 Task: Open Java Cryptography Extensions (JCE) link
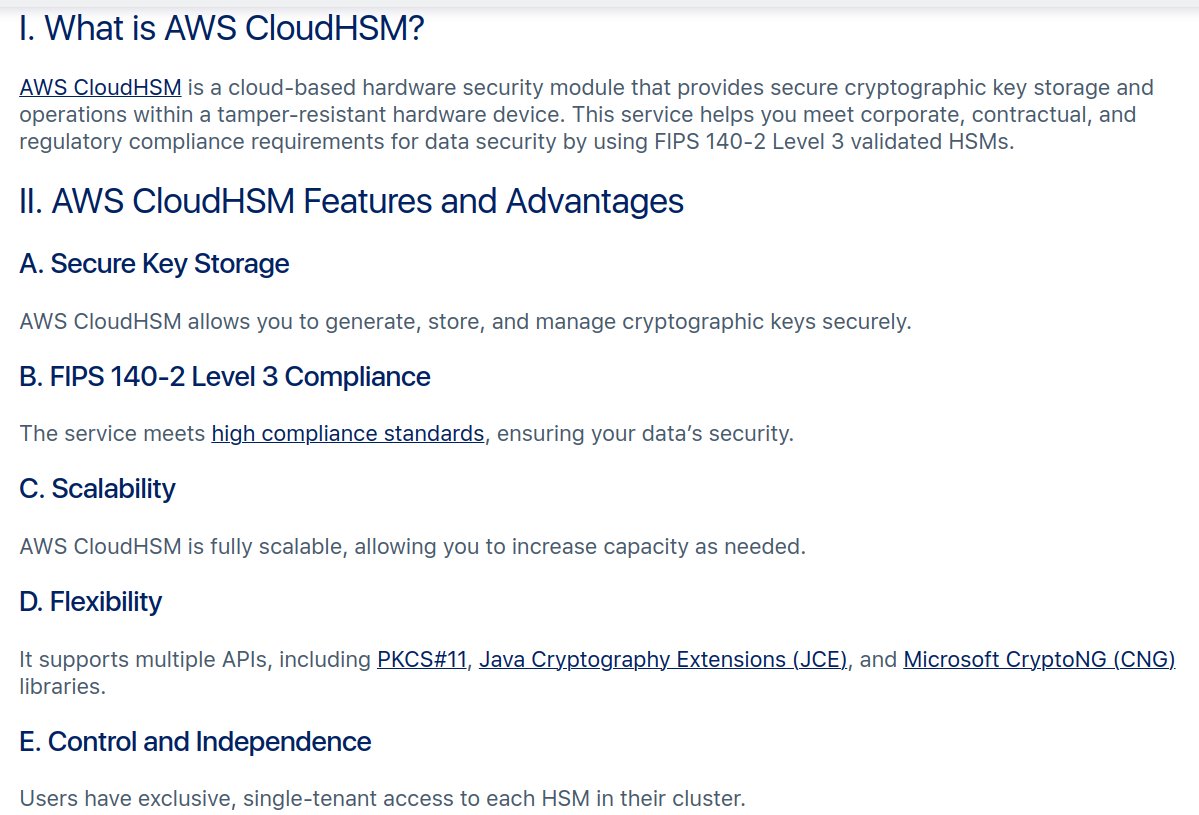pyautogui.click(x=663, y=659)
